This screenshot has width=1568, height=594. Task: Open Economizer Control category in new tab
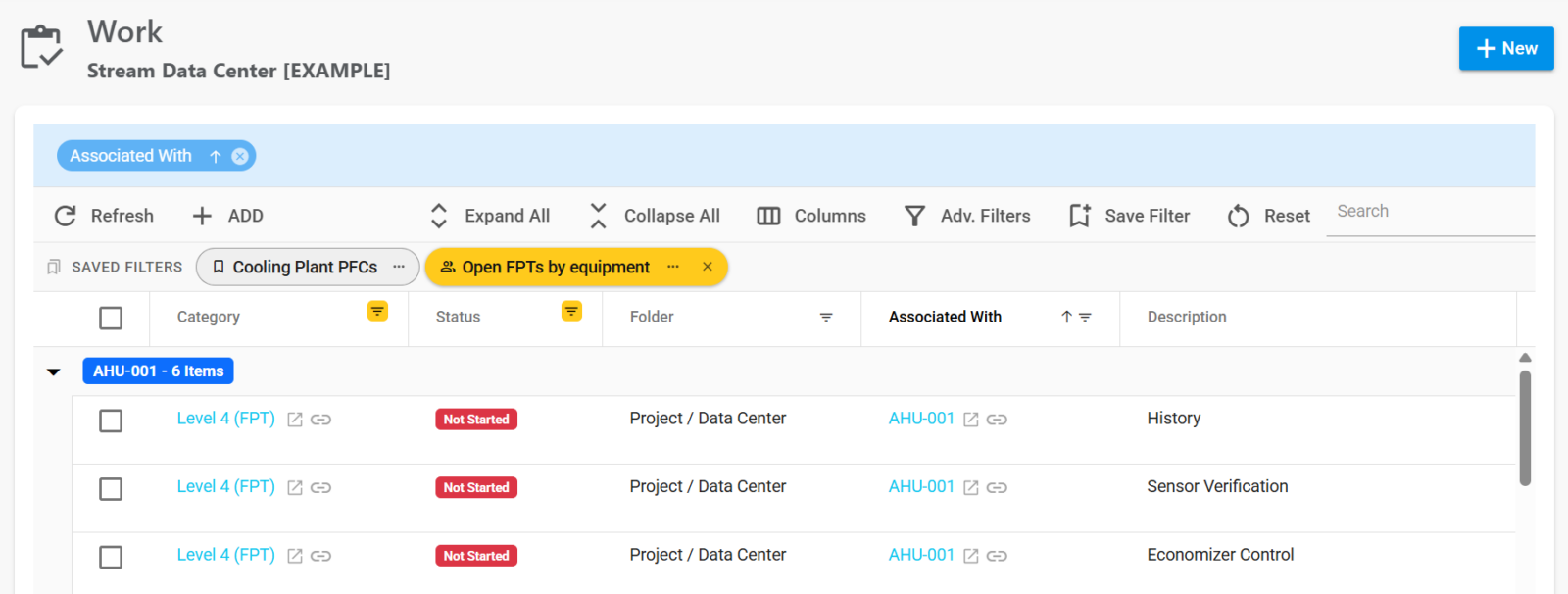295,556
